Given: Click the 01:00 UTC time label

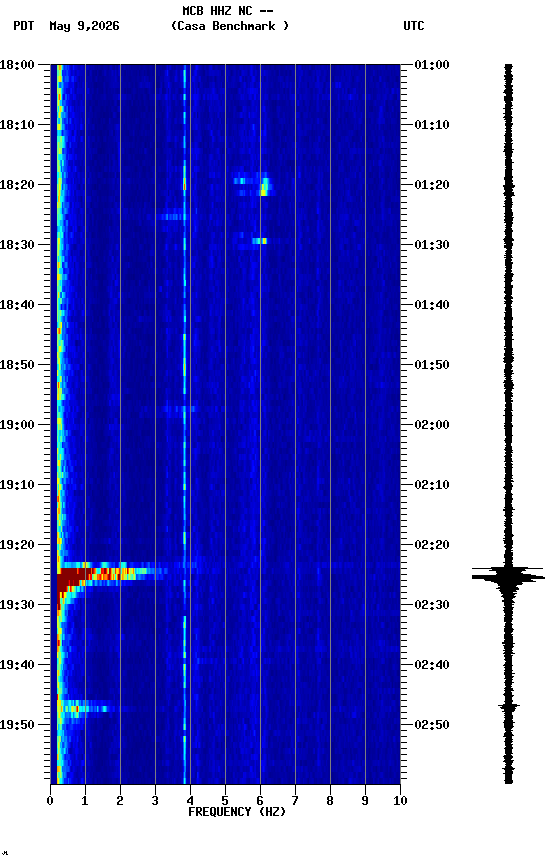Looking at the screenshot, I should [x=432, y=65].
